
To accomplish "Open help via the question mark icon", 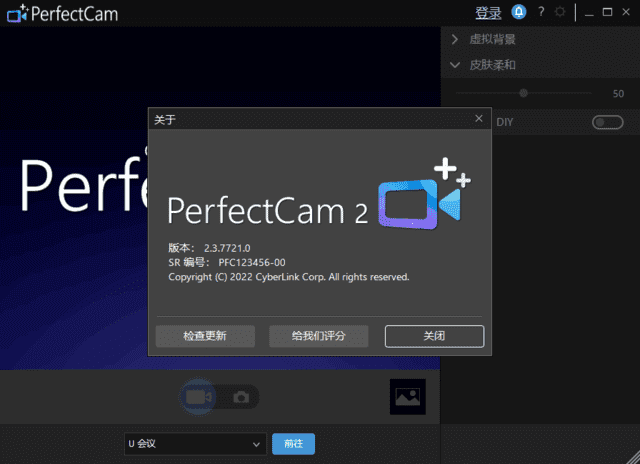I will [541, 12].
